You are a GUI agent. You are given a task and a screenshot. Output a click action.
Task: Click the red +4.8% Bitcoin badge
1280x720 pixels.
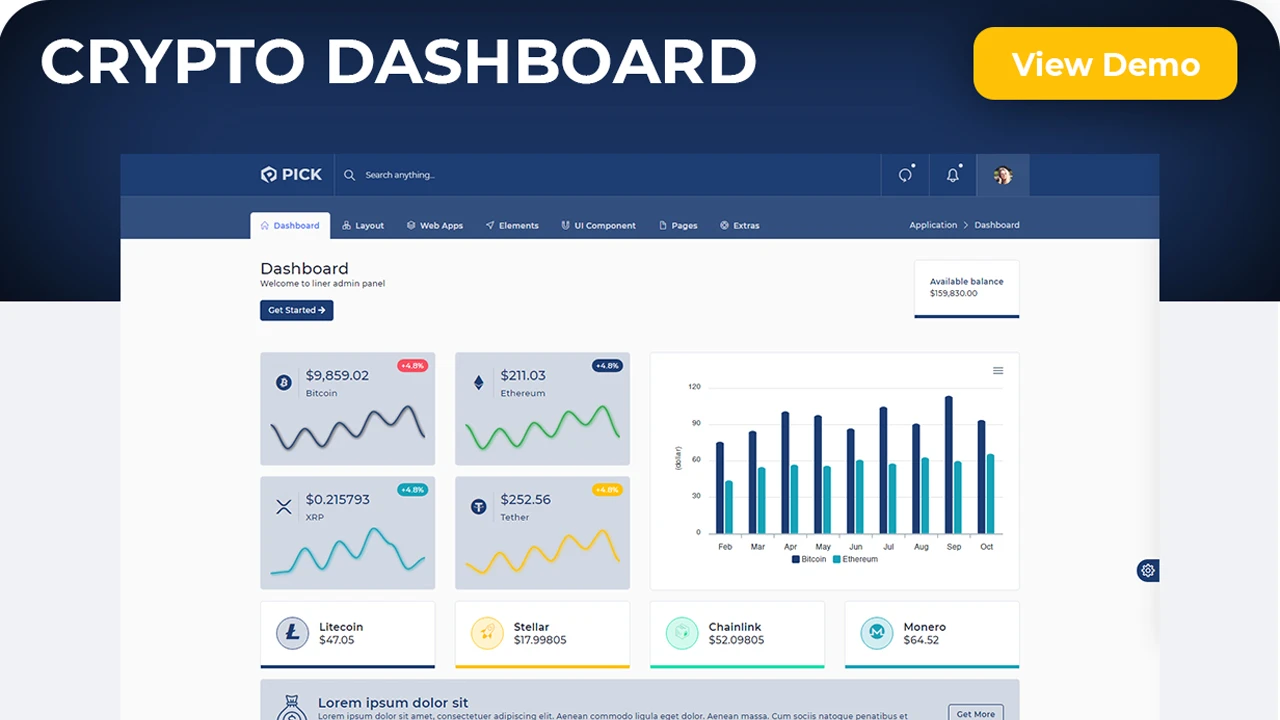[412, 366]
